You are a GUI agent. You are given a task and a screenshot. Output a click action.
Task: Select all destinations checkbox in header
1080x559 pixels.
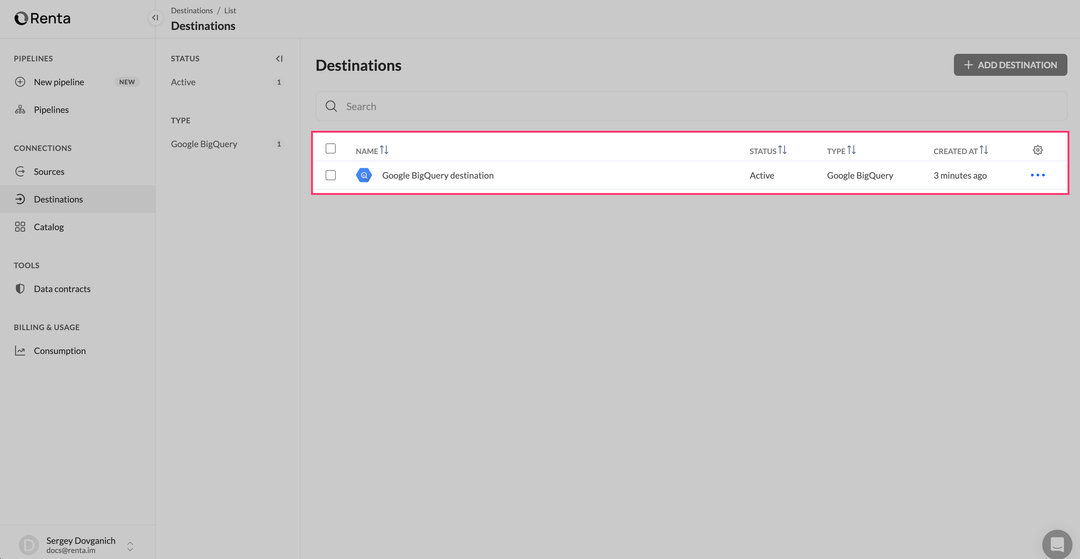(x=331, y=149)
